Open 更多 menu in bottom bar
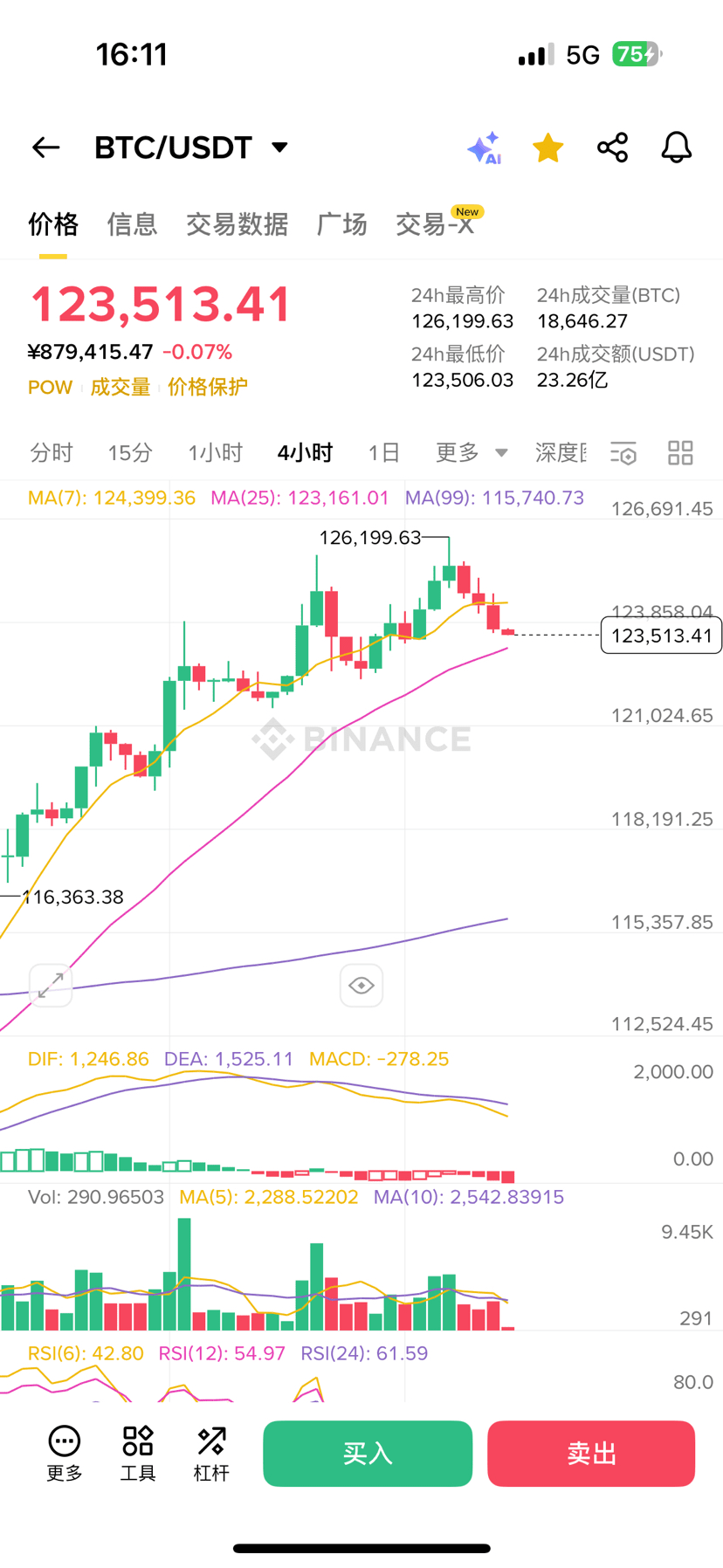 tap(65, 1454)
